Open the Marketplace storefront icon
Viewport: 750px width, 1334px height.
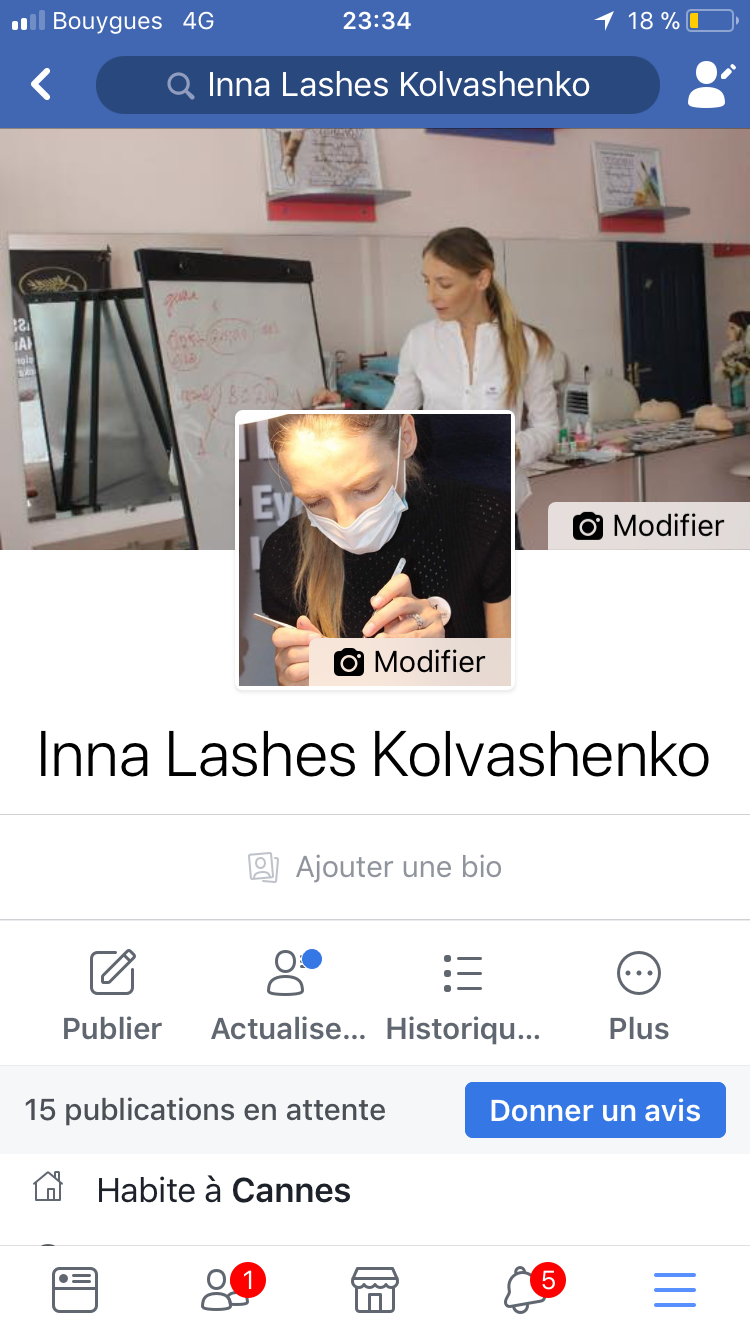coord(375,1289)
